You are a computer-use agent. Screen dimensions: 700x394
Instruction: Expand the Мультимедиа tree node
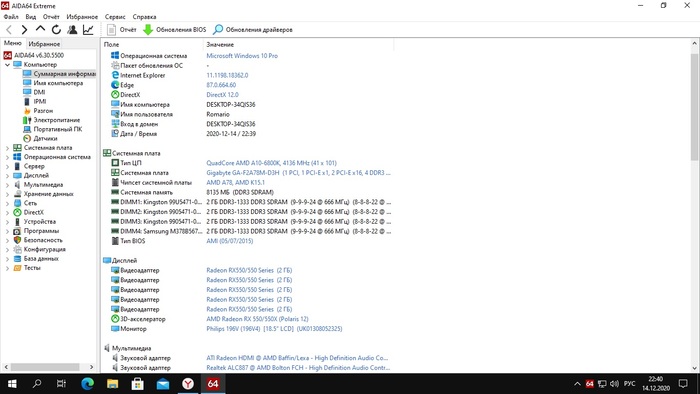(x=7, y=185)
